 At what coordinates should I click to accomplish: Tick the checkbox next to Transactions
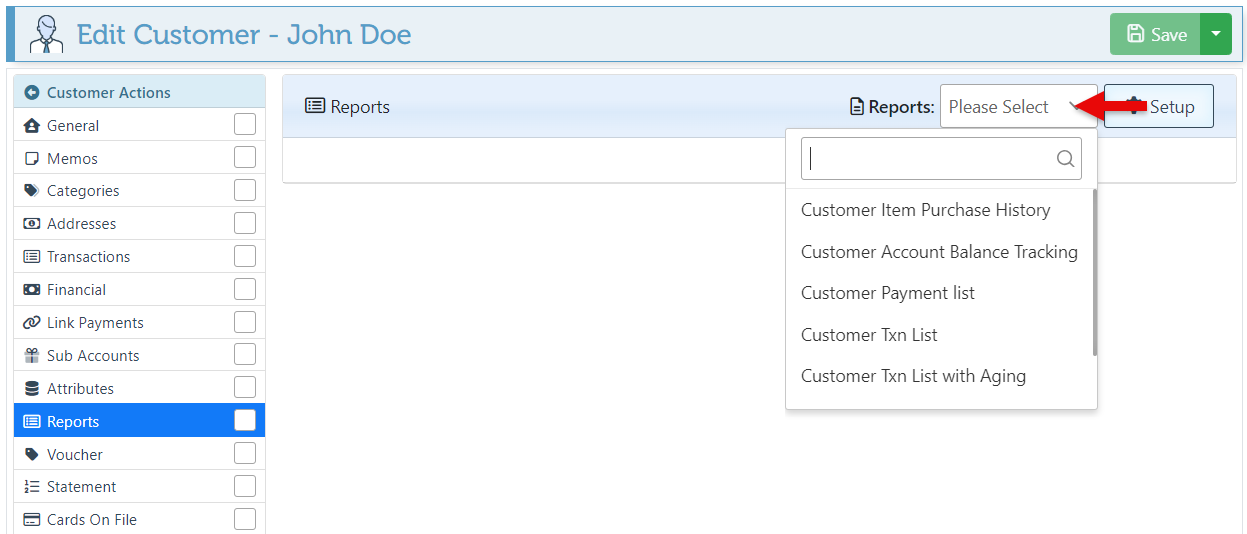(x=245, y=257)
